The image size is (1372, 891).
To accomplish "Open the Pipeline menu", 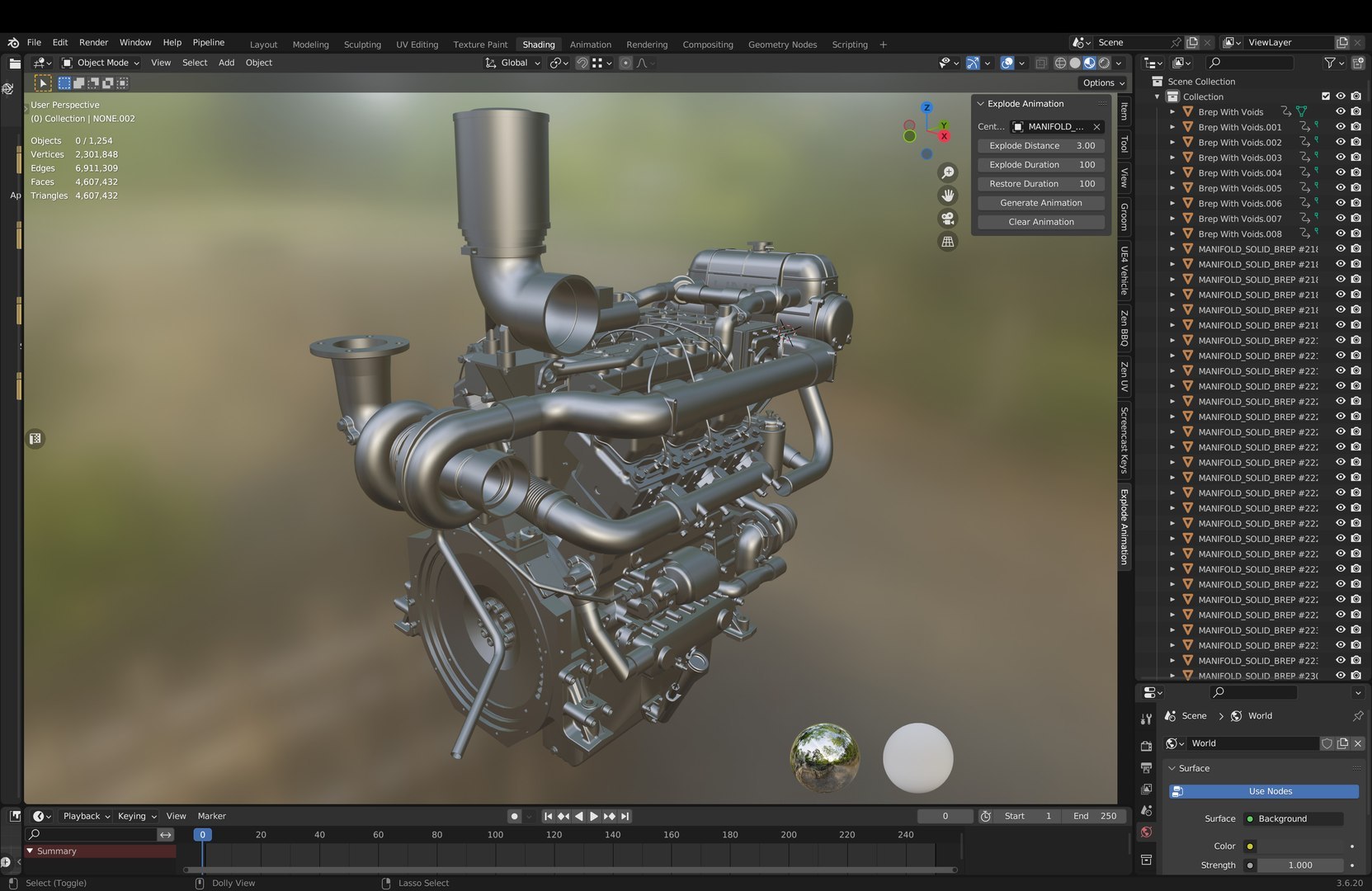I will coord(208,42).
